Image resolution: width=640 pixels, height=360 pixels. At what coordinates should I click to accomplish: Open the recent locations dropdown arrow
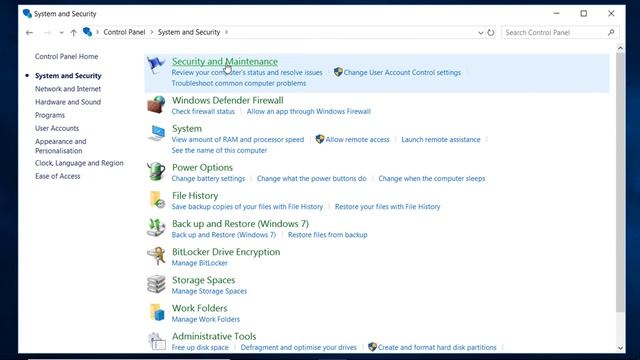pos(61,33)
